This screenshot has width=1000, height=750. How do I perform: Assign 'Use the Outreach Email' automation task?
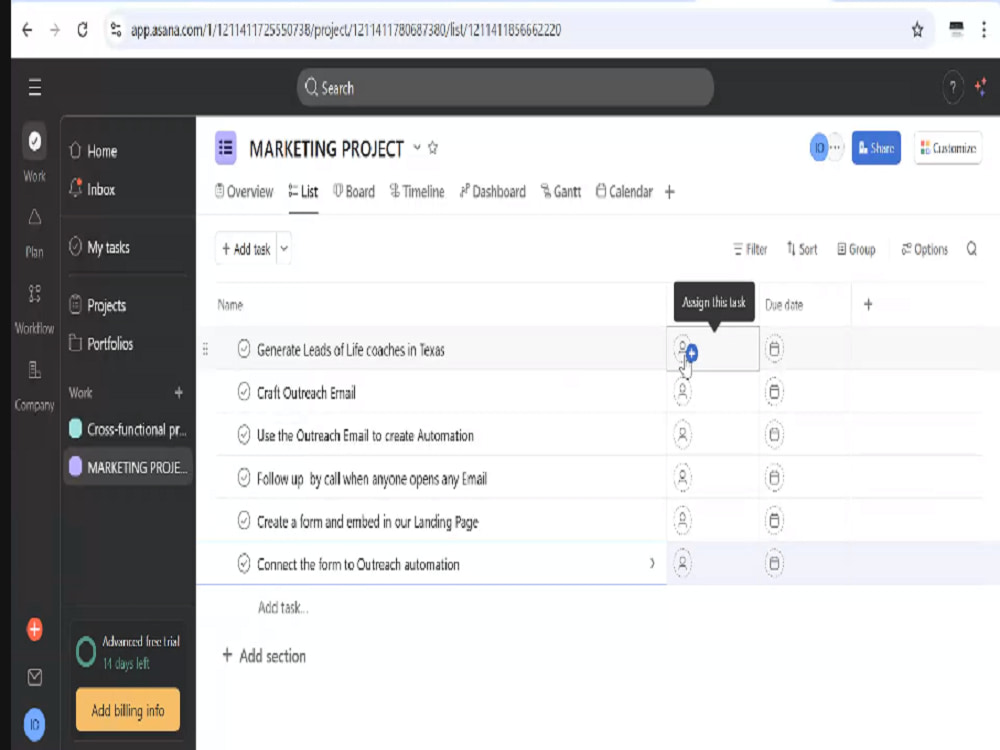coord(682,435)
